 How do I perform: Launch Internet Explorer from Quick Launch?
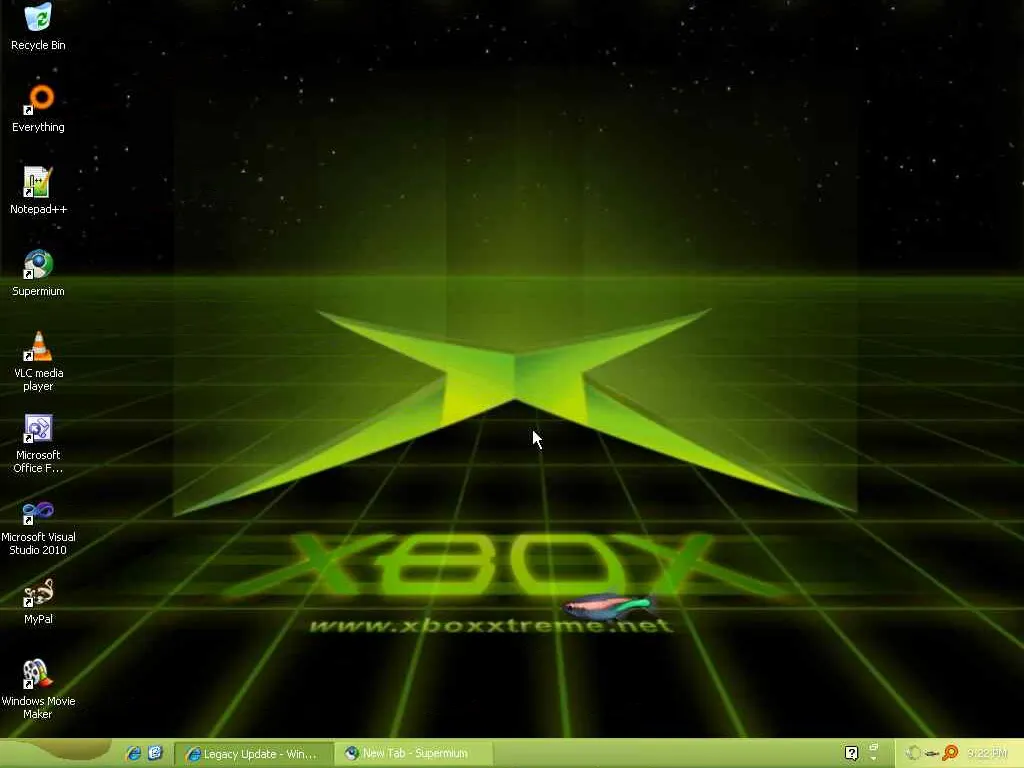point(134,754)
